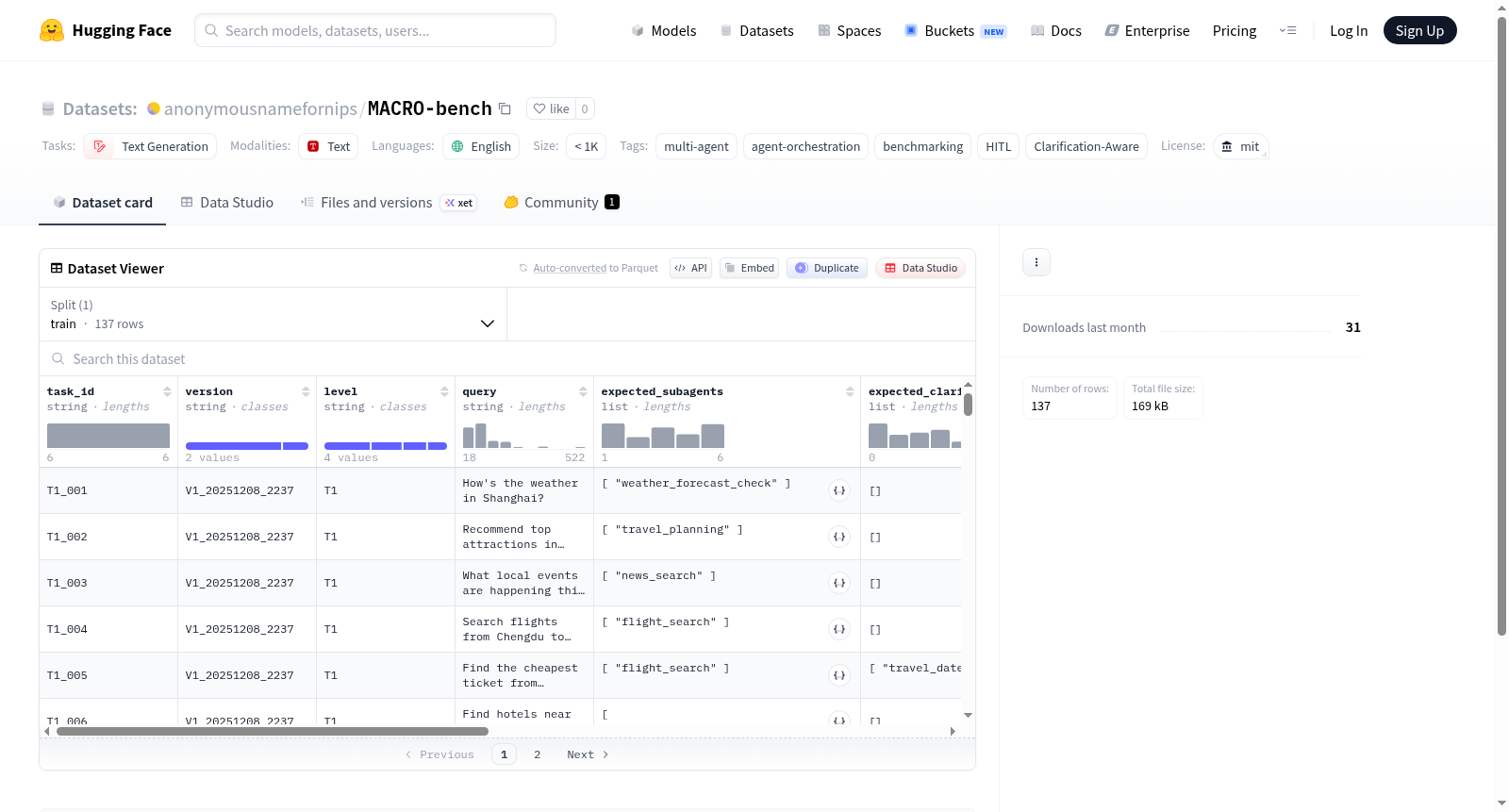Click the Sign Up button

click(1419, 30)
